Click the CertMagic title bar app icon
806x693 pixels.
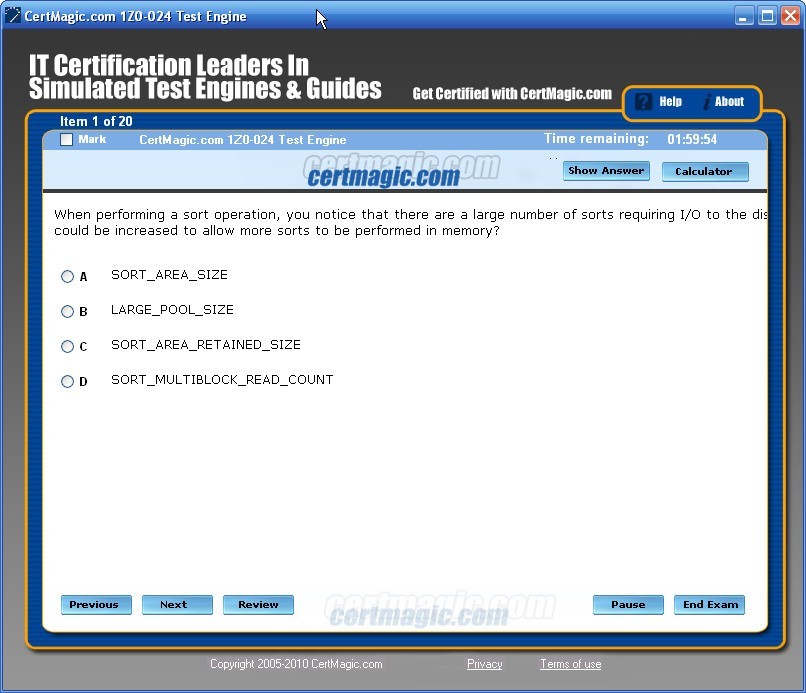pyautogui.click(x=13, y=16)
